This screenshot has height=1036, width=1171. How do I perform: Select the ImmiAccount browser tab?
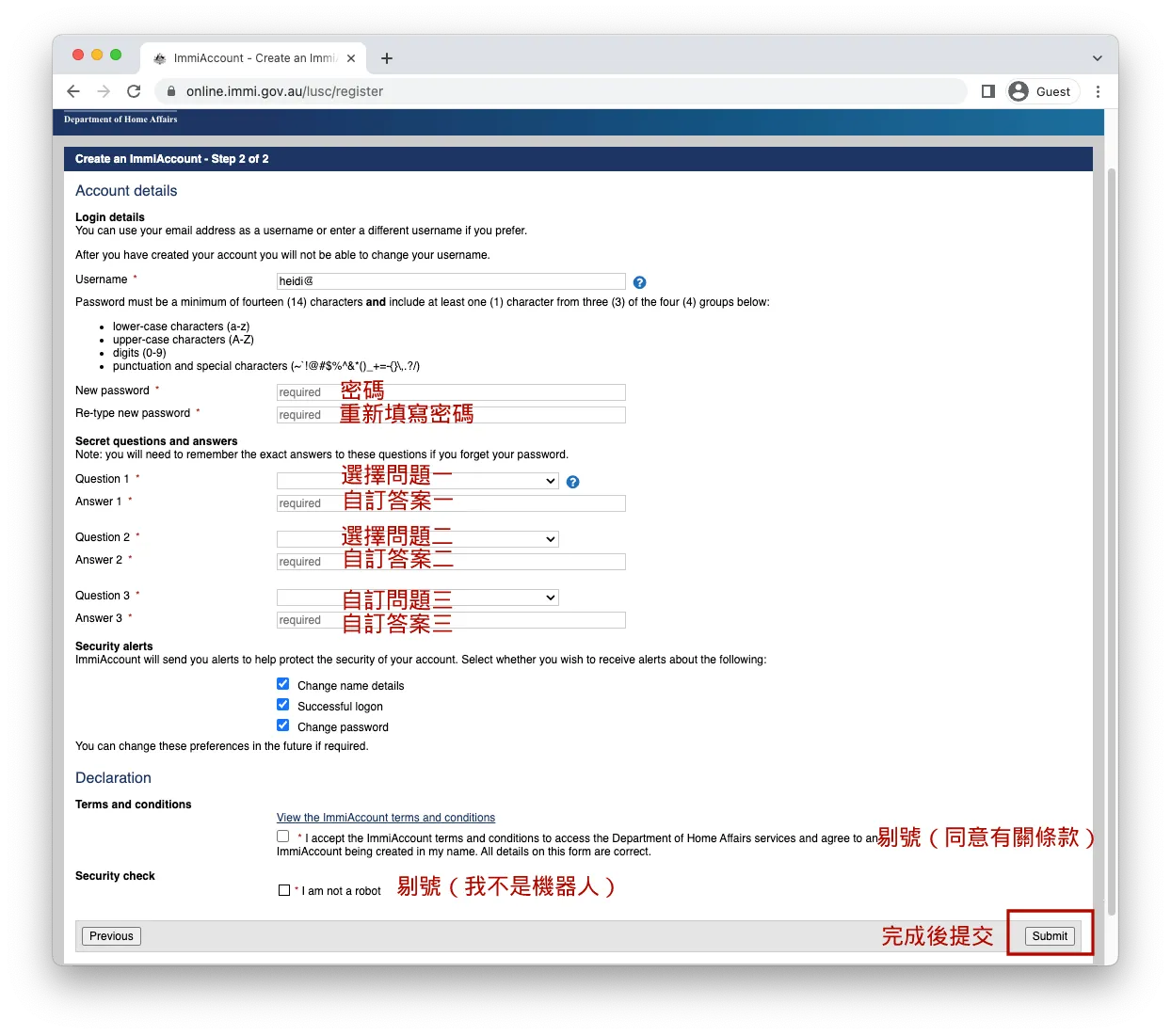pyautogui.click(x=252, y=58)
